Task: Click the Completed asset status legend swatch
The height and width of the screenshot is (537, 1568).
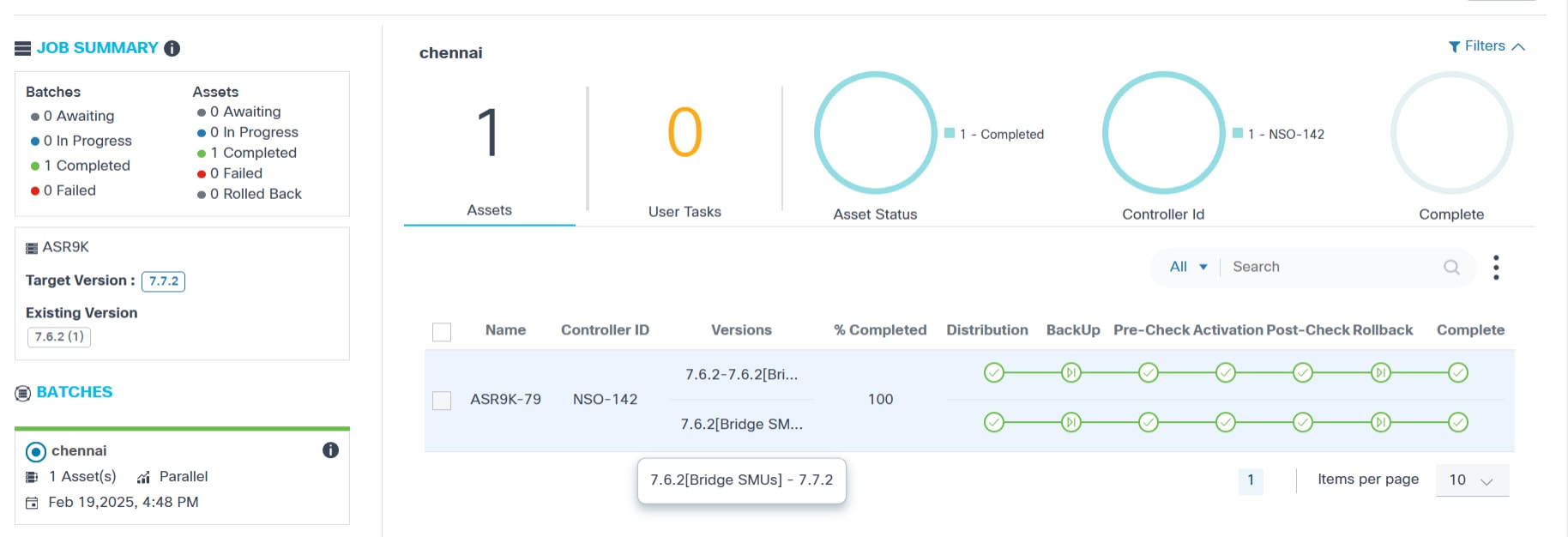Action: click(x=950, y=133)
